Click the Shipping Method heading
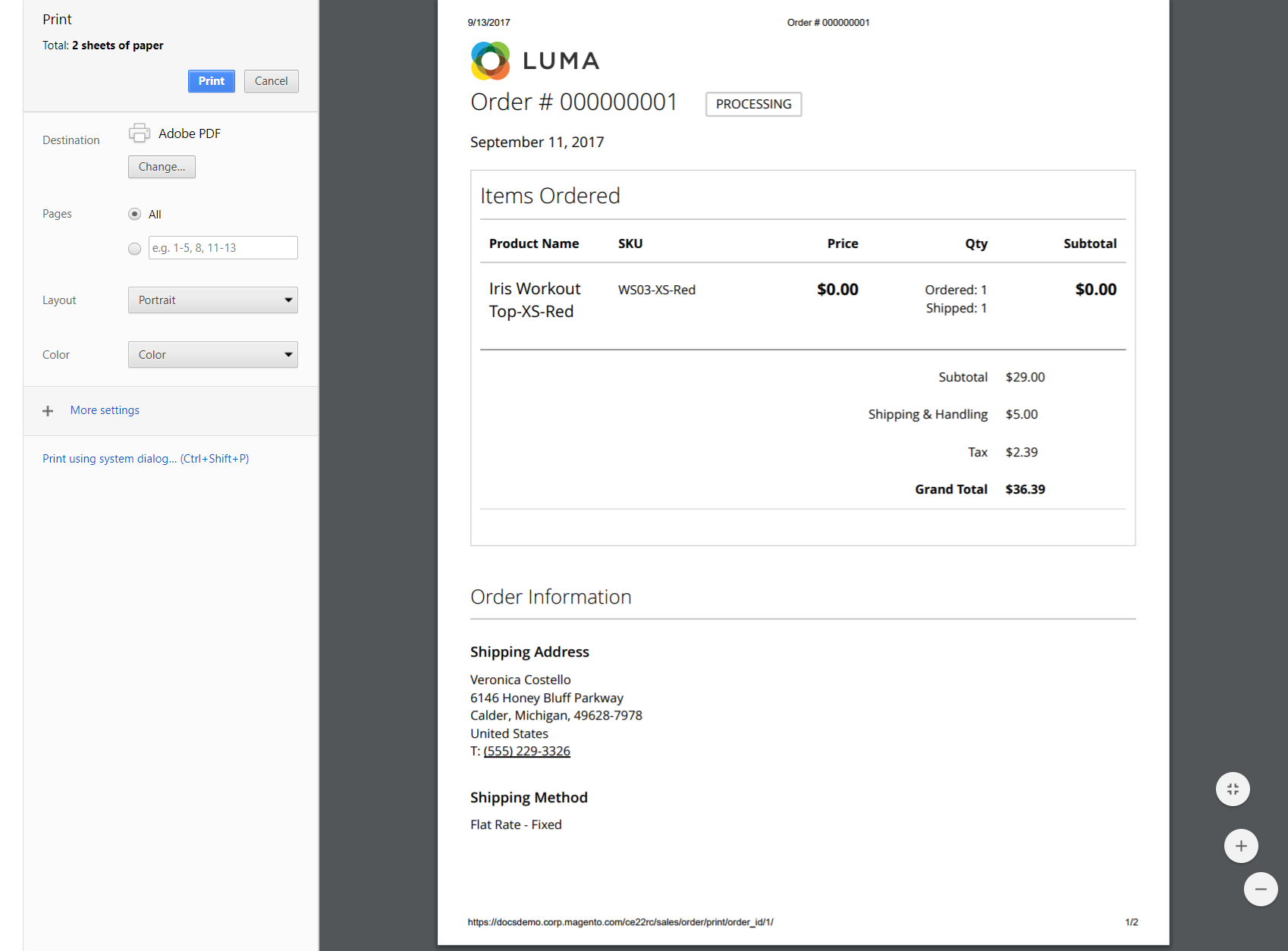This screenshot has width=1288, height=951. pyautogui.click(x=529, y=798)
